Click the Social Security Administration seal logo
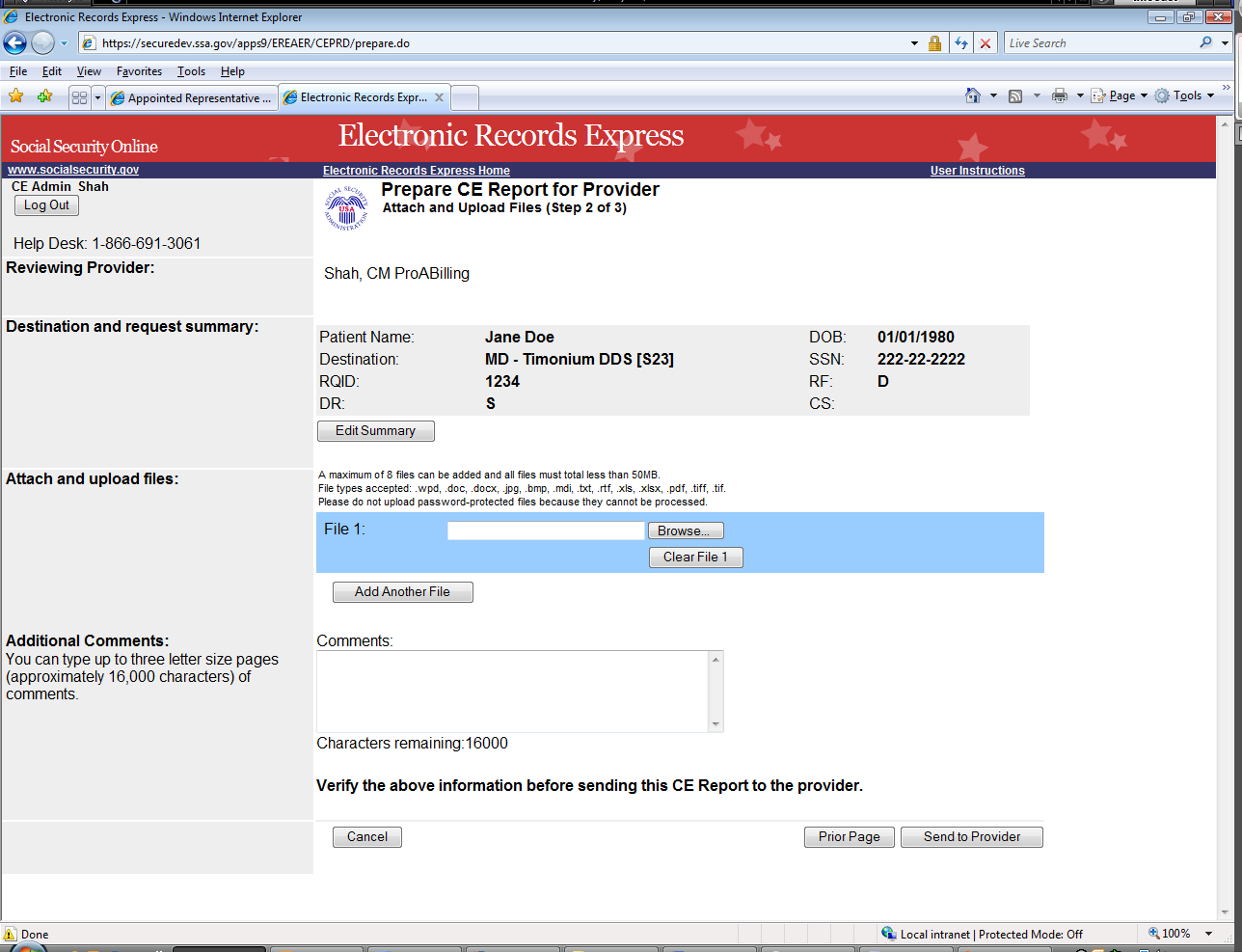Viewport: 1242px width, 952px height. (346, 208)
